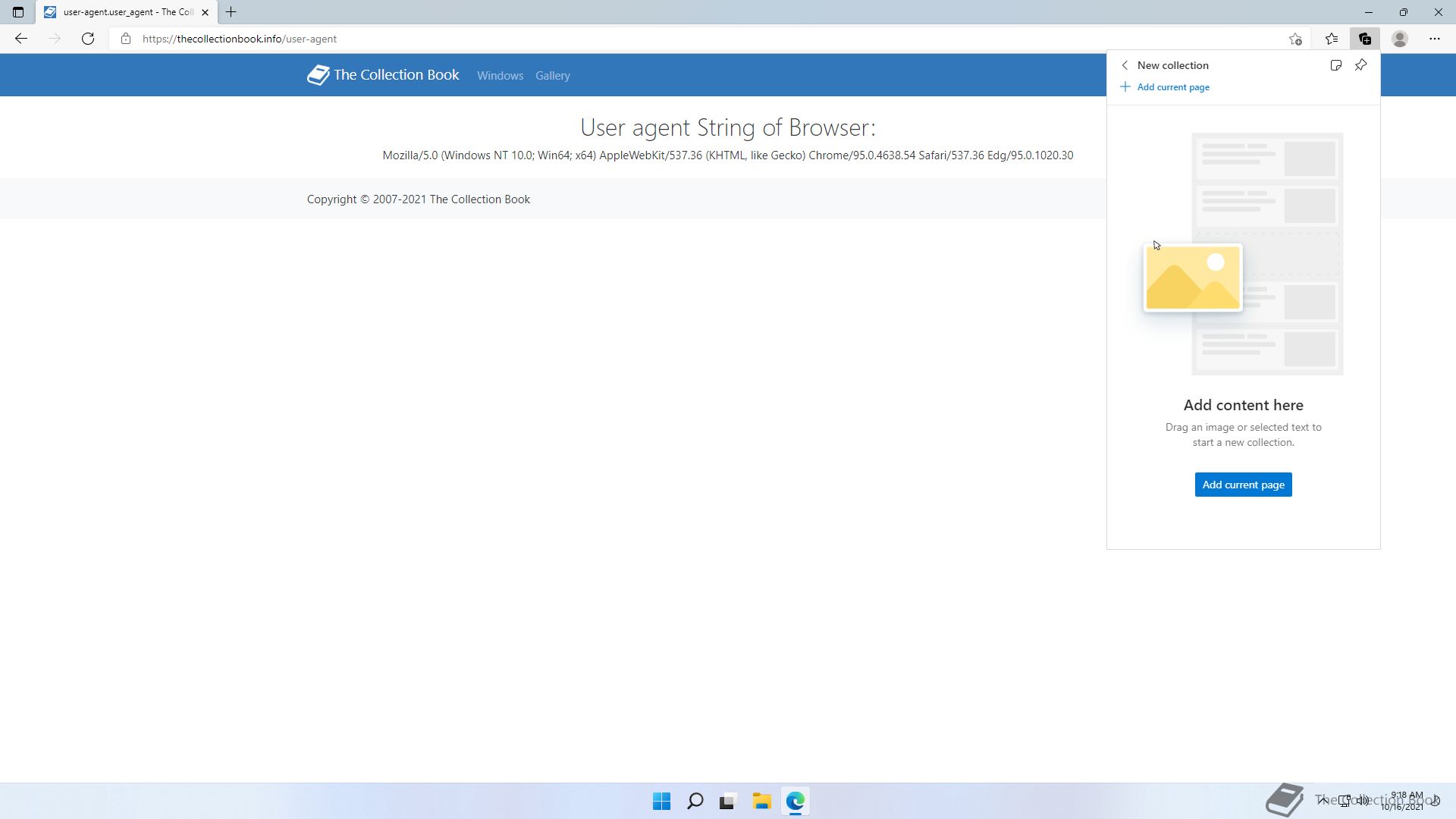Go back from New collection panel
The height and width of the screenshot is (819, 1456).
pyautogui.click(x=1125, y=65)
